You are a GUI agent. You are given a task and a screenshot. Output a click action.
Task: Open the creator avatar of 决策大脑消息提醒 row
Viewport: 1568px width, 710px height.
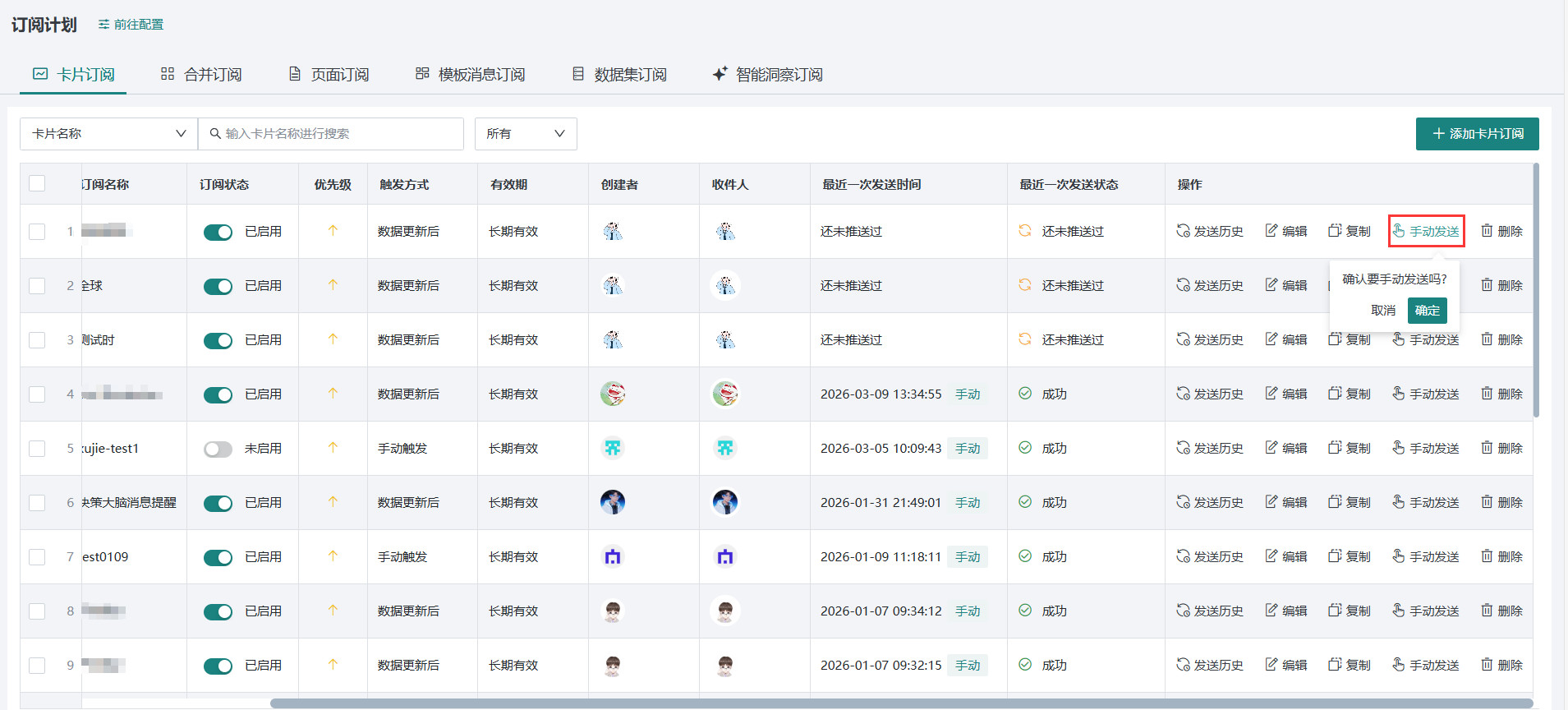(613, 502)
